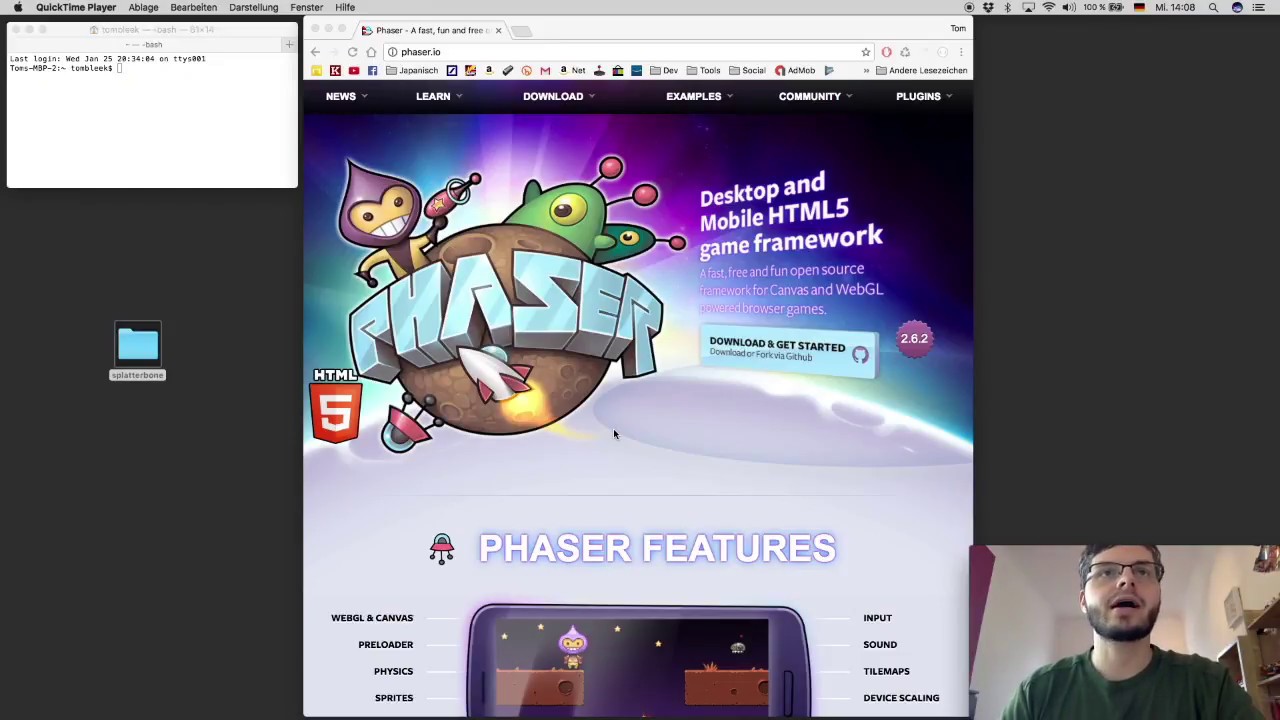Click the site info icon beside phaser.io

coord(393,52)
